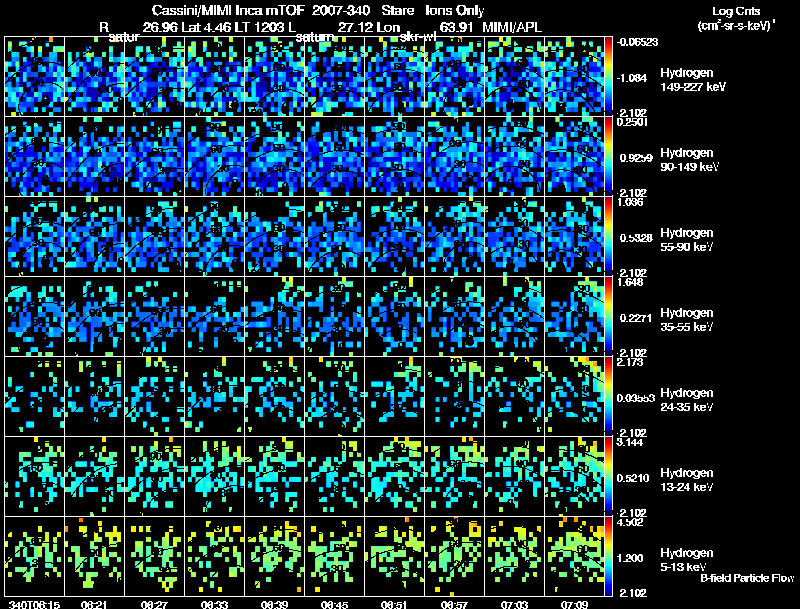Click the 'Ions Only' text in the title
Viewport: 800px width, 609px height.
pyautogui.click(x=454, y=10)
